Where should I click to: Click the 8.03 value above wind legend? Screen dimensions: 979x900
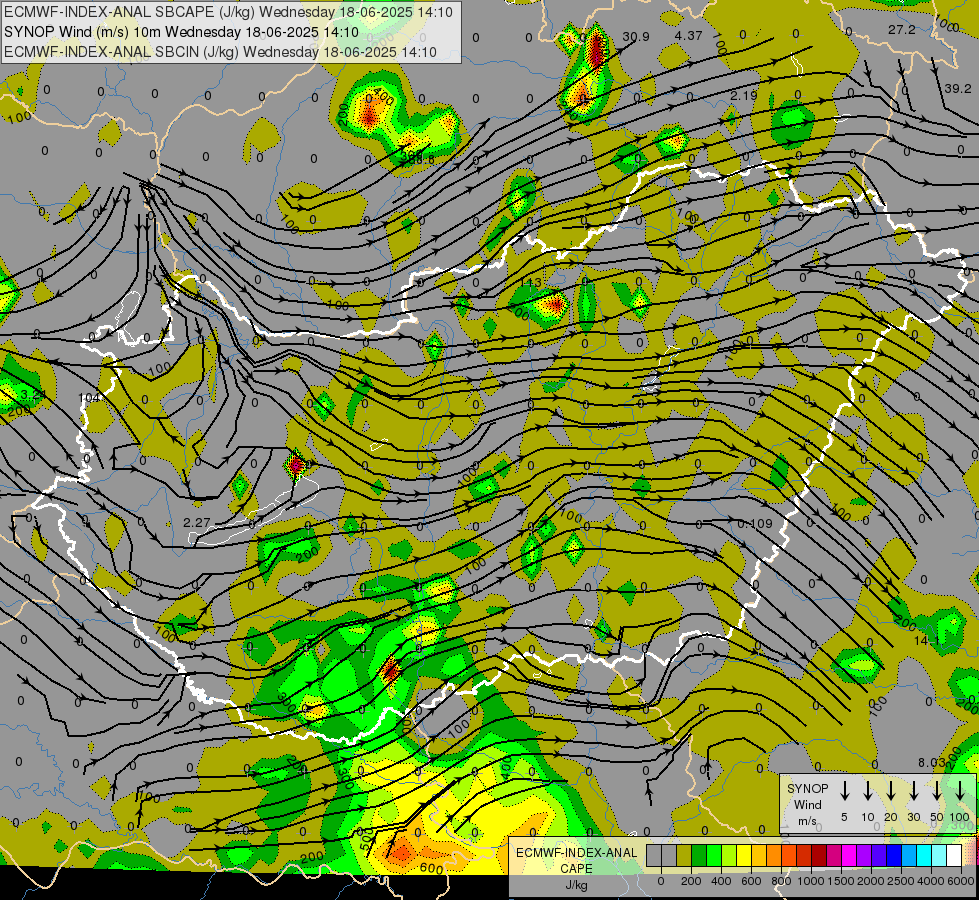(x=932, y=763)
